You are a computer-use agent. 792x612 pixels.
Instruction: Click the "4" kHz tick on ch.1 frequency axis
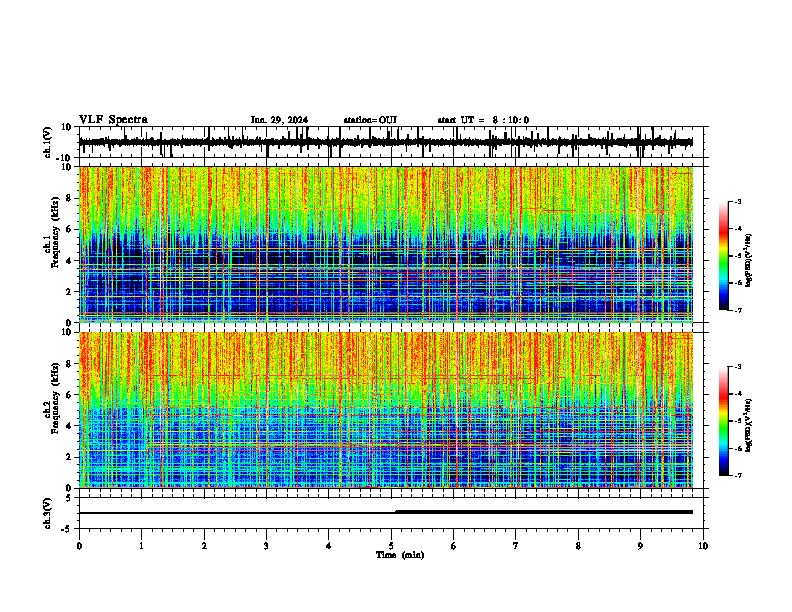[69, 261]
